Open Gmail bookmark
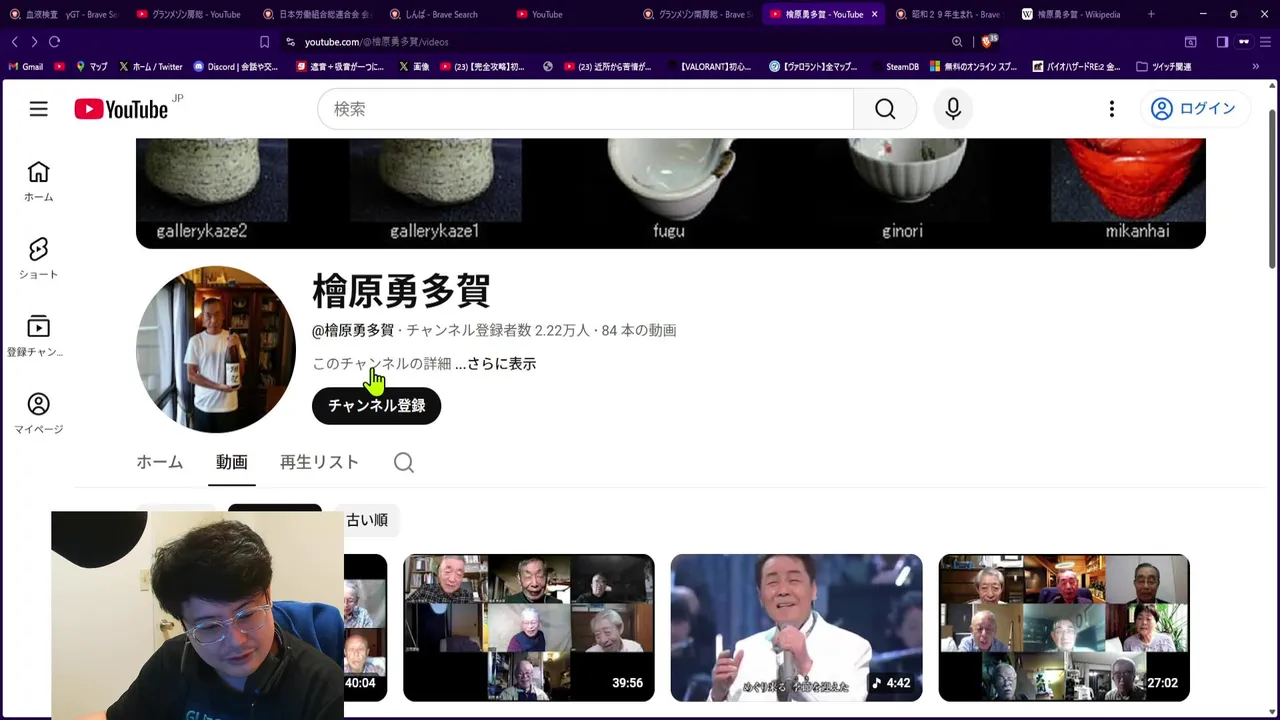 [x=25, y=67]
